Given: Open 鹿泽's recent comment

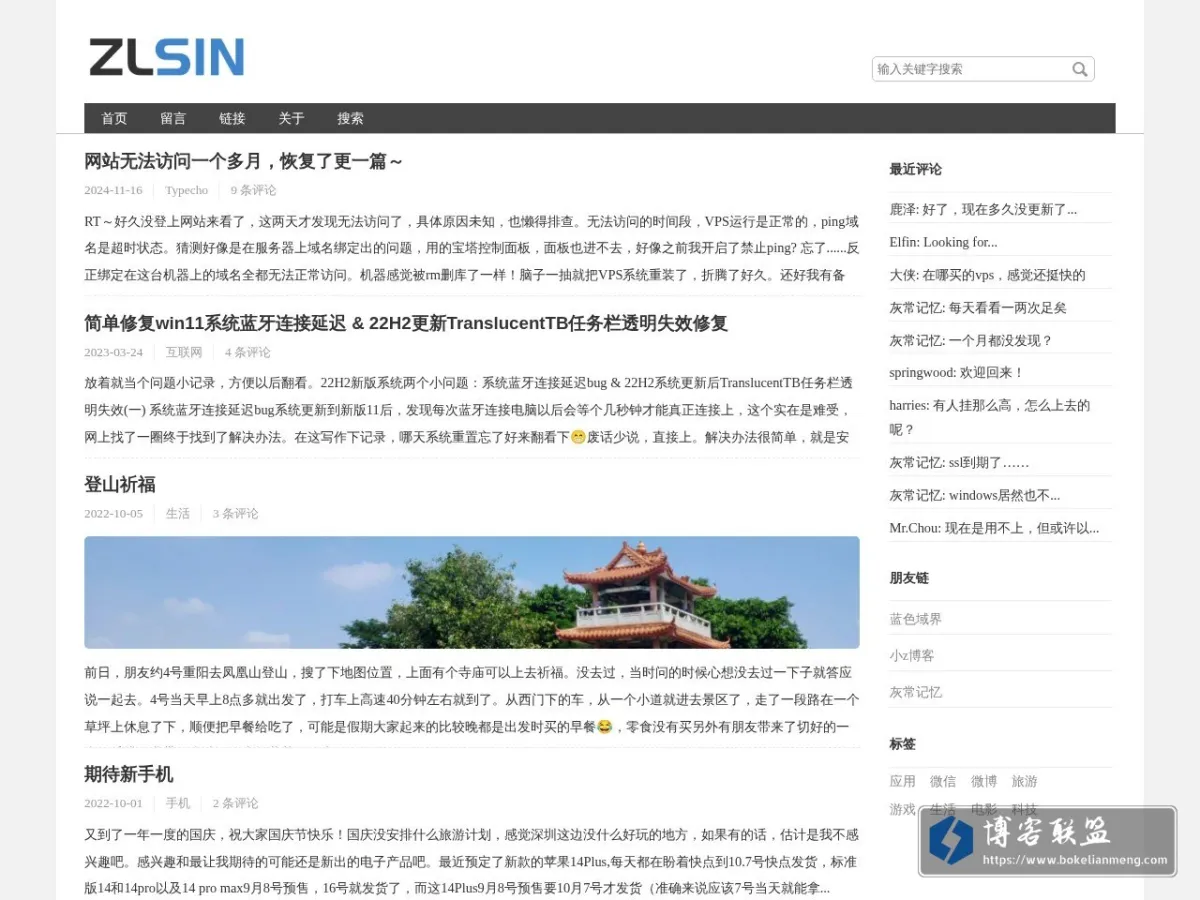Looking at the screenshot, I should 983,209.
